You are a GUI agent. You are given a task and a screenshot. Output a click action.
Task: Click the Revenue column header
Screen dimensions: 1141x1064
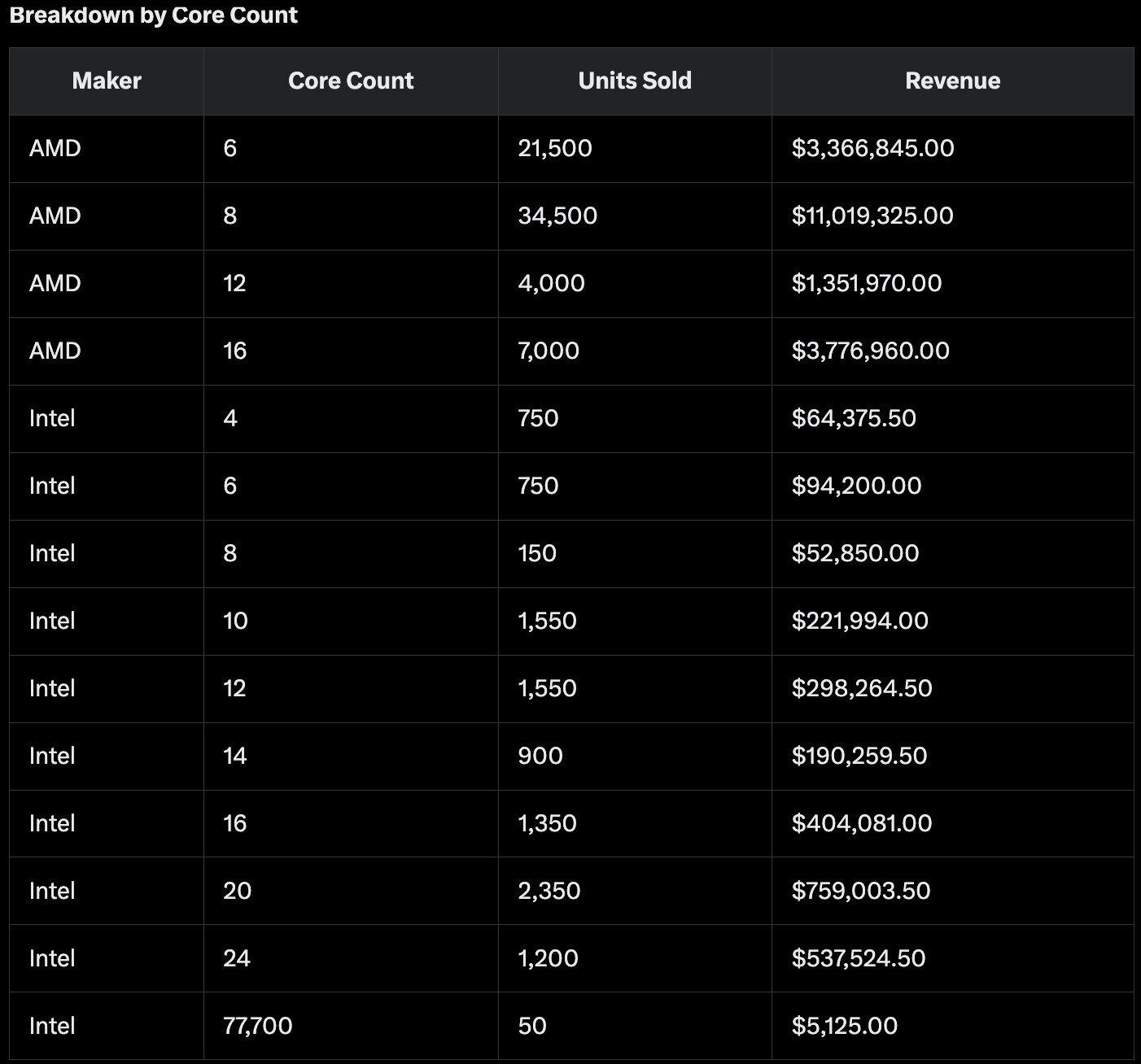pyautogui.click(x=952, y=81)
